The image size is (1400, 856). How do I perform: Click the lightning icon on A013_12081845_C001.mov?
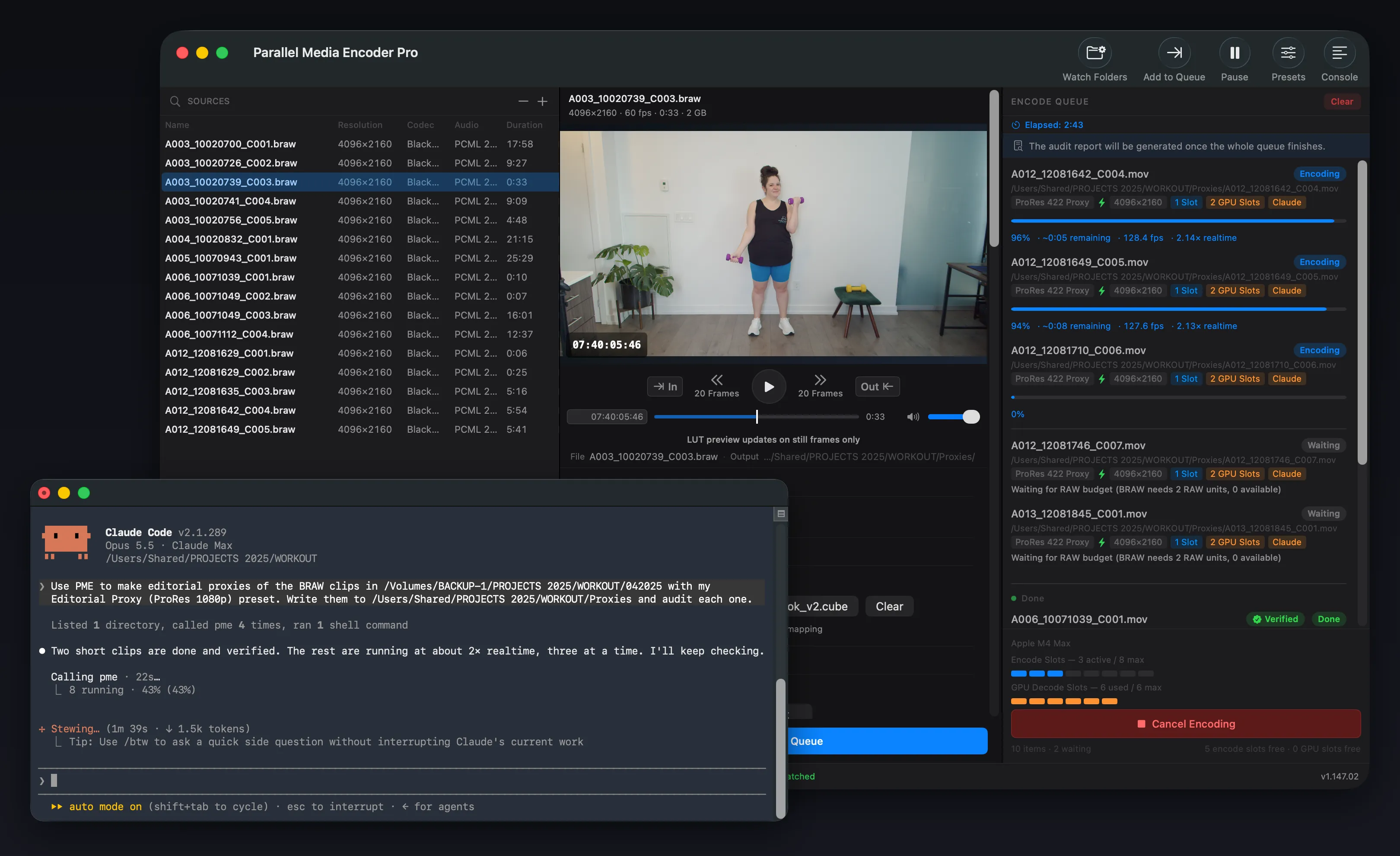1101,542
